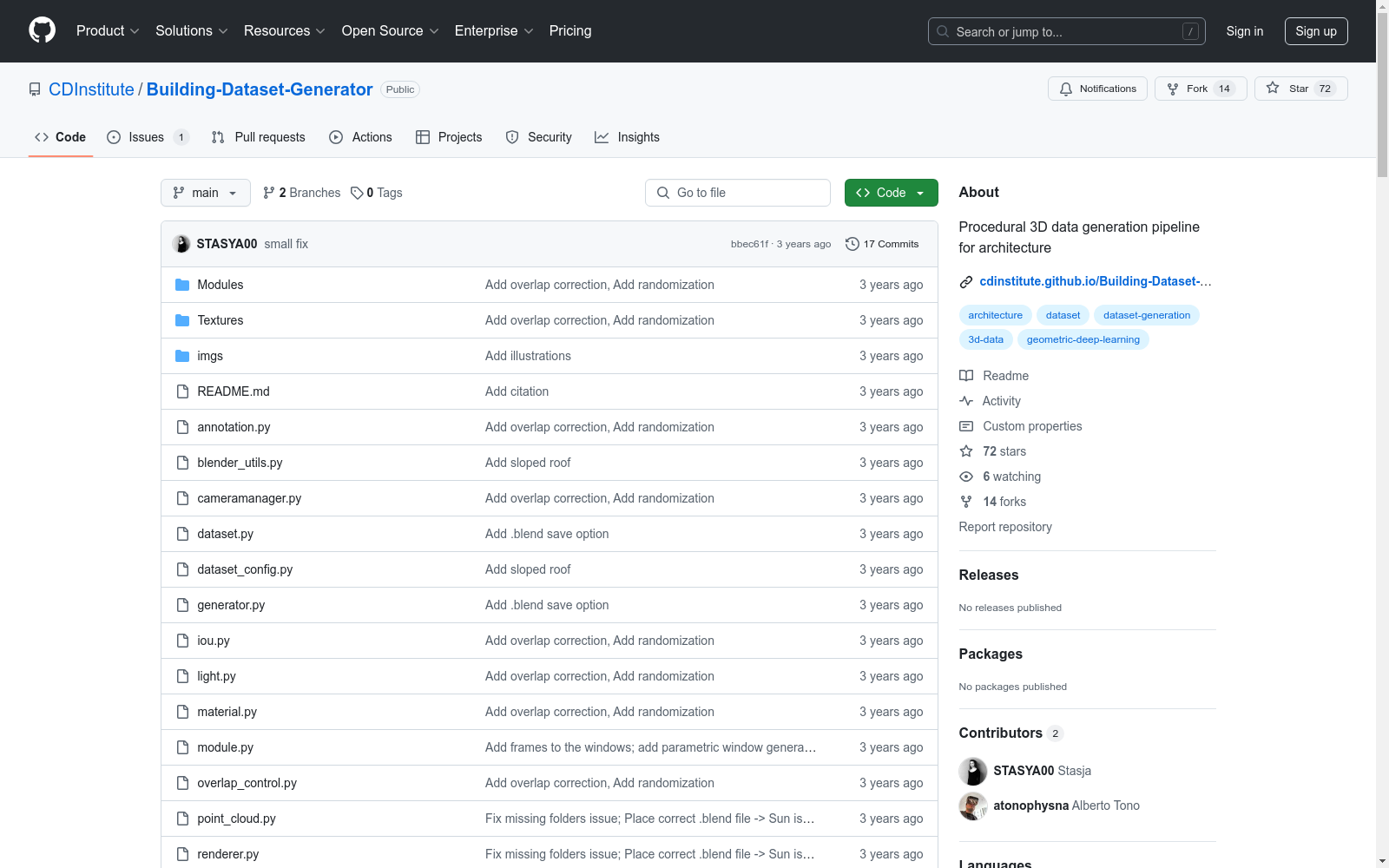1389x868 pixels.
Task: Click the star icon next to 72 stars
Action: tap(966, 451)
